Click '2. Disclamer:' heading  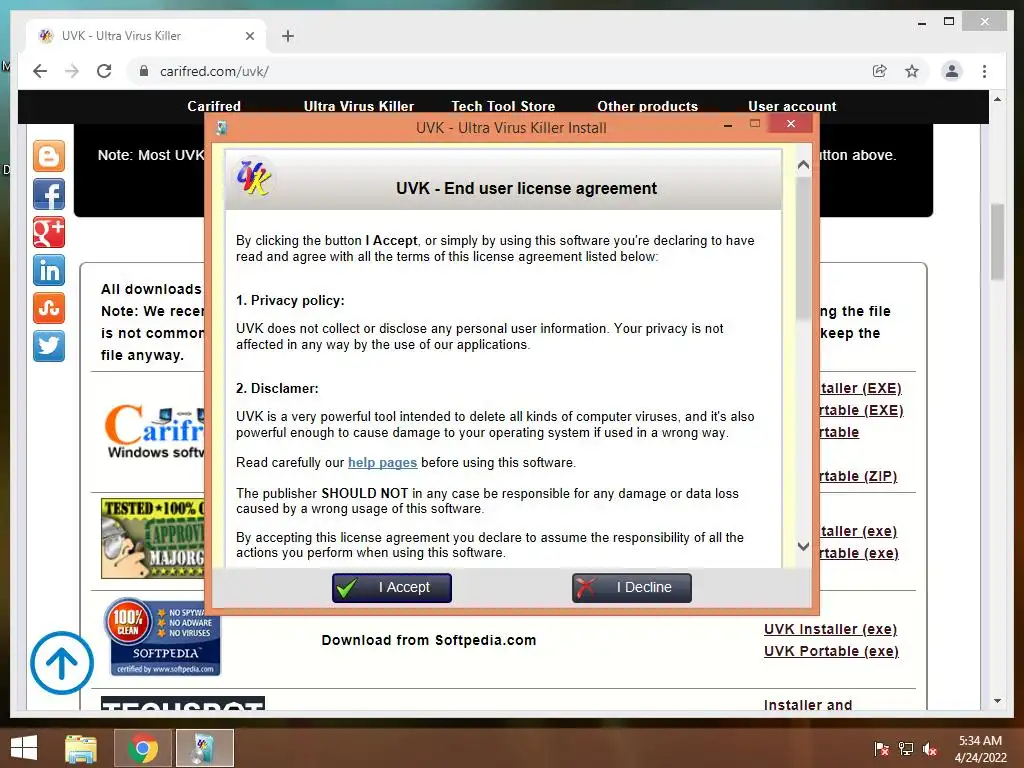pos(277,389)
